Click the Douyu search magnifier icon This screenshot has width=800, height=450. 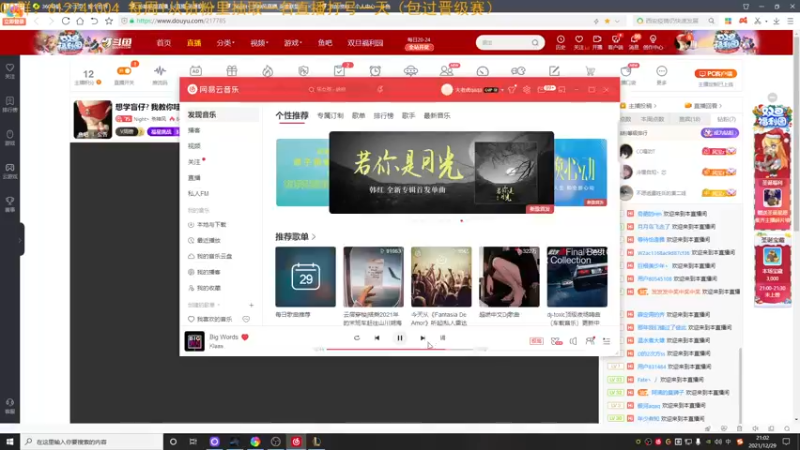coord(535,43)
